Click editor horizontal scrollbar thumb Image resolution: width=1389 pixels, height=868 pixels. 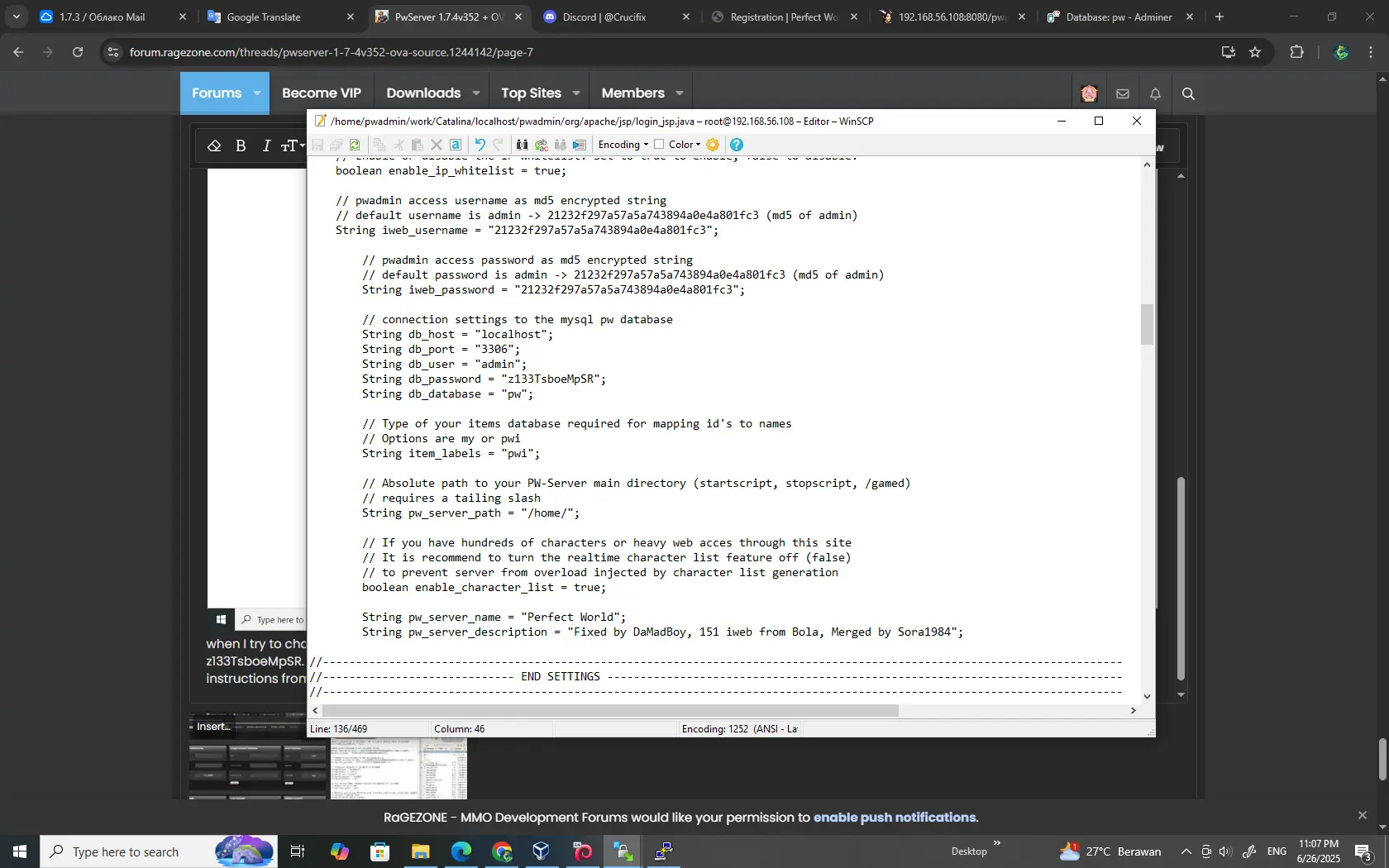(609, 711)
